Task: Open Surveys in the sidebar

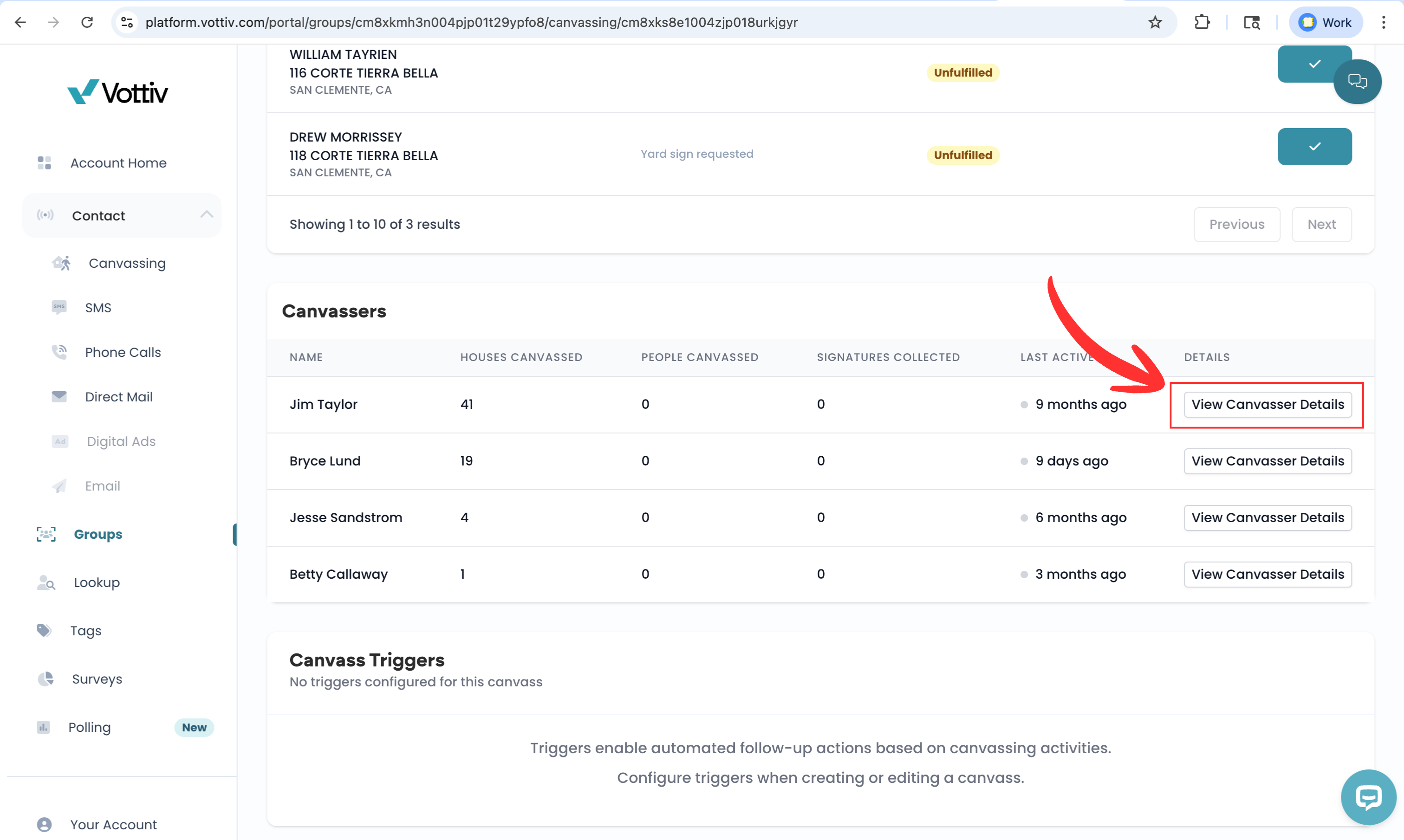Action: tap(97, 678)
